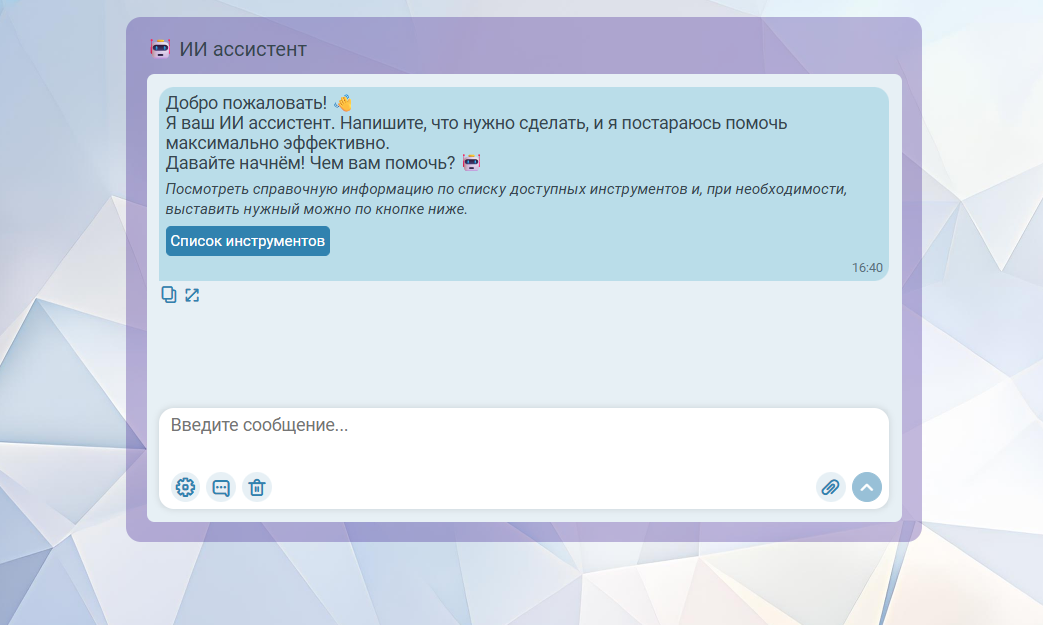The image size is (1043, 625).
Task: Open the 'Список инструментов' button
Action: pyautogui.click(x=247, y=241)
